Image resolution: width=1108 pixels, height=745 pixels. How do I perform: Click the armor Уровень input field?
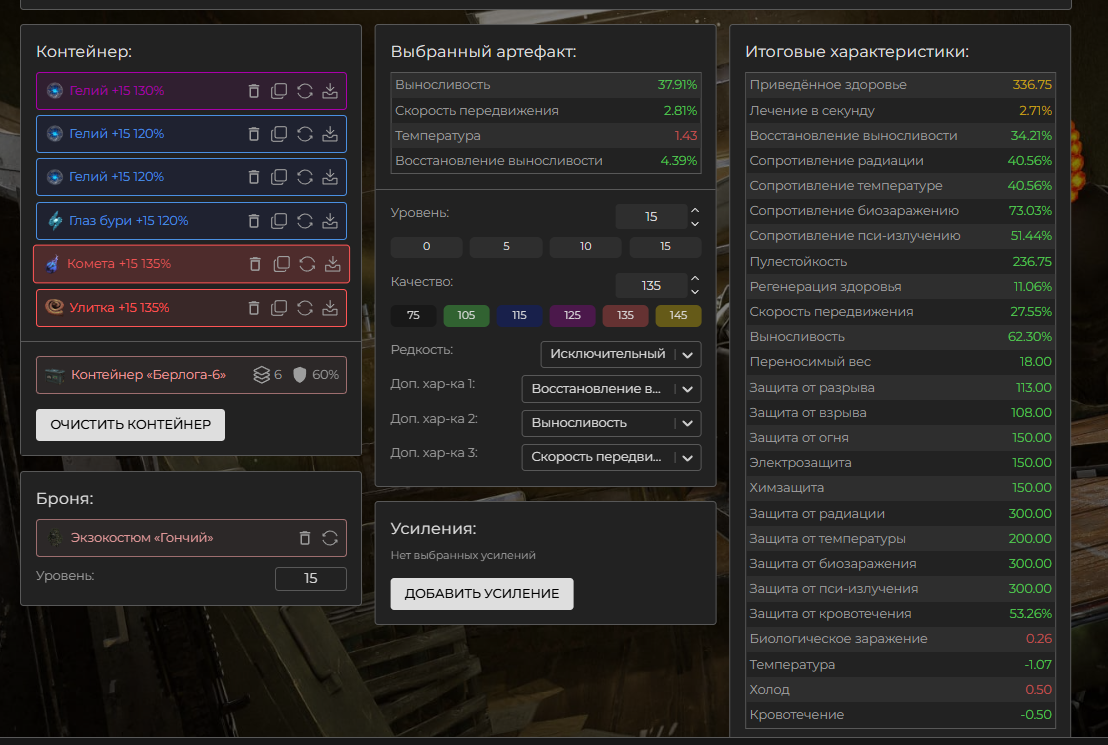310,578
